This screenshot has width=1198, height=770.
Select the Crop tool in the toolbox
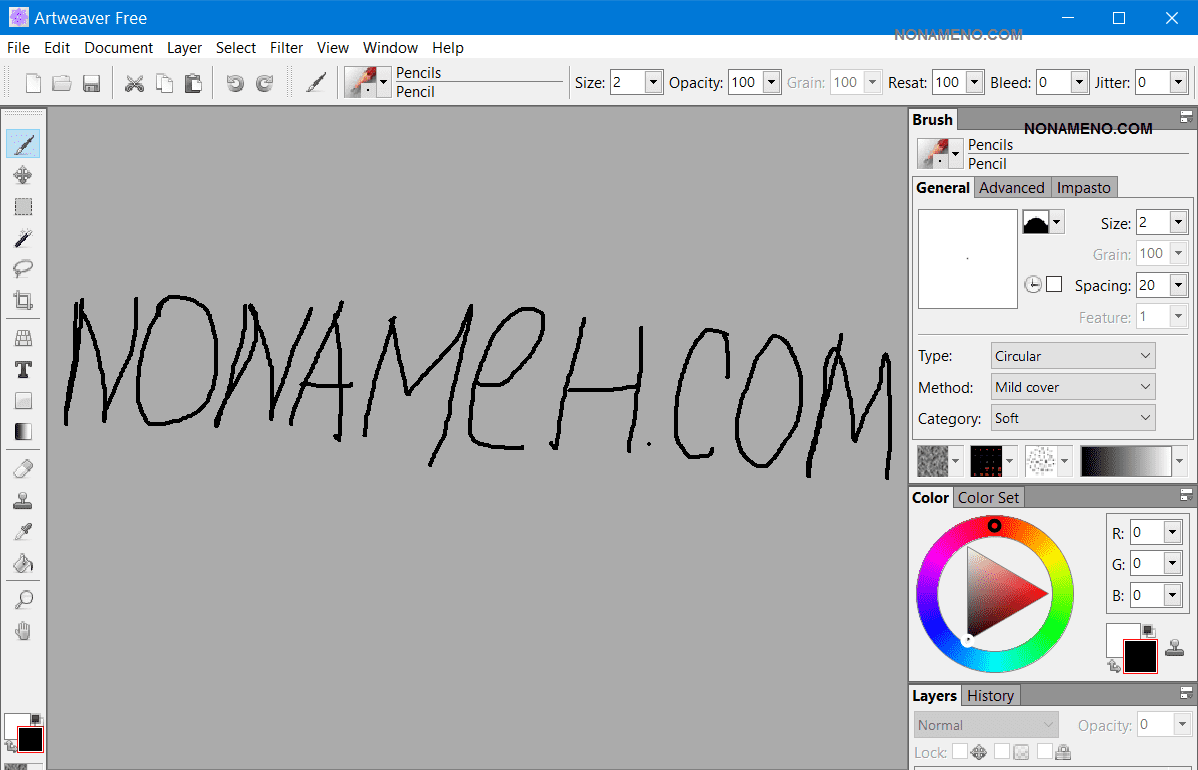pos(23,300)
